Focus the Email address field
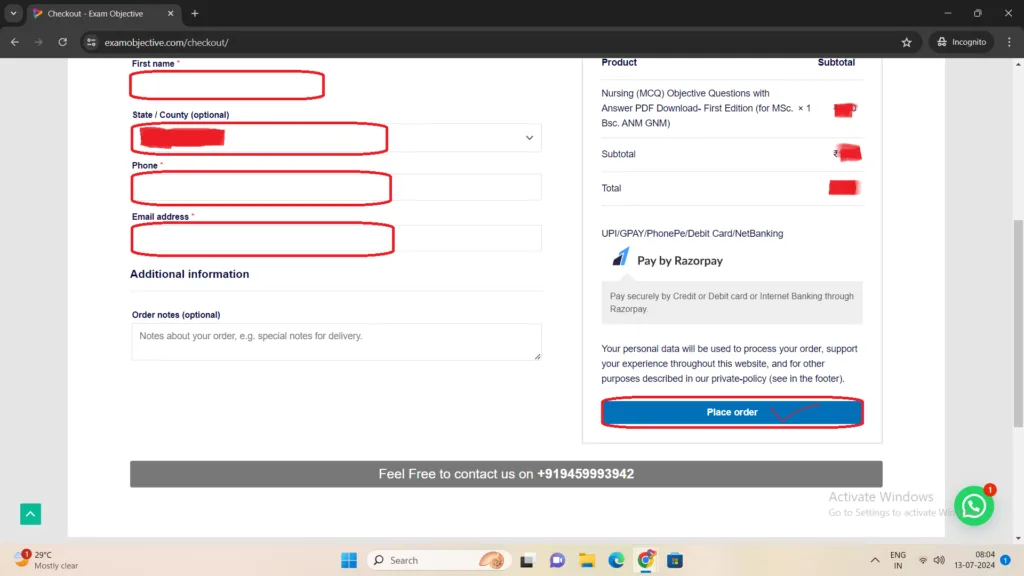This screenshot has height=576, width=1024. tap(336, 239)
